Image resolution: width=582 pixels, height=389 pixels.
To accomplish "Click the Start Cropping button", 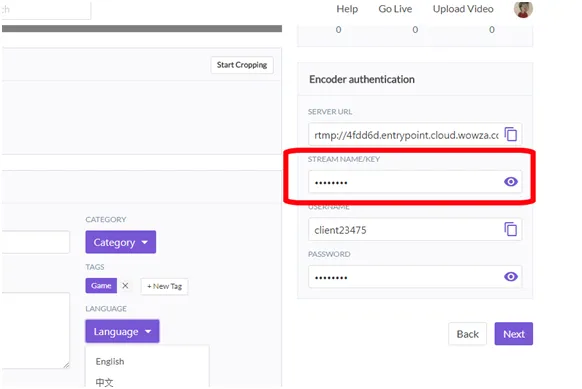I will click(242, 65).
